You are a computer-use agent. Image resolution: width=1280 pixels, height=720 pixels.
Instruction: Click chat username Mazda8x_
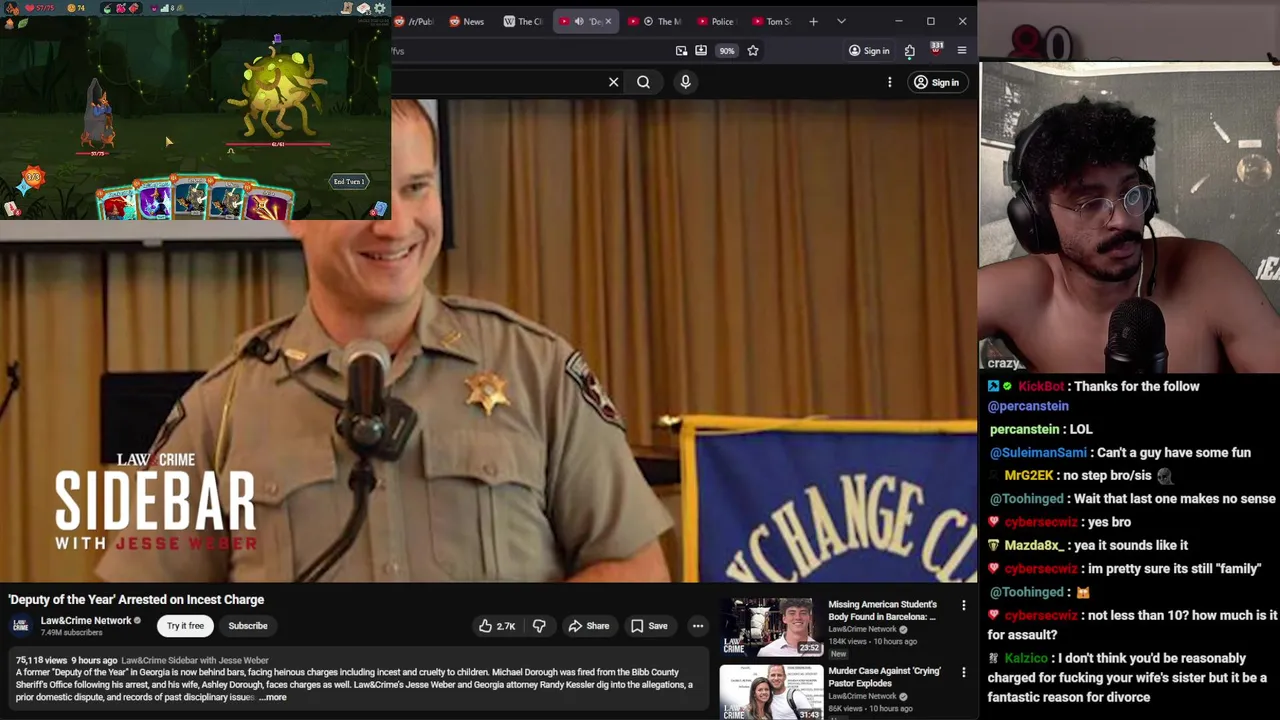pyautogui.click(x=1035, y=545)
